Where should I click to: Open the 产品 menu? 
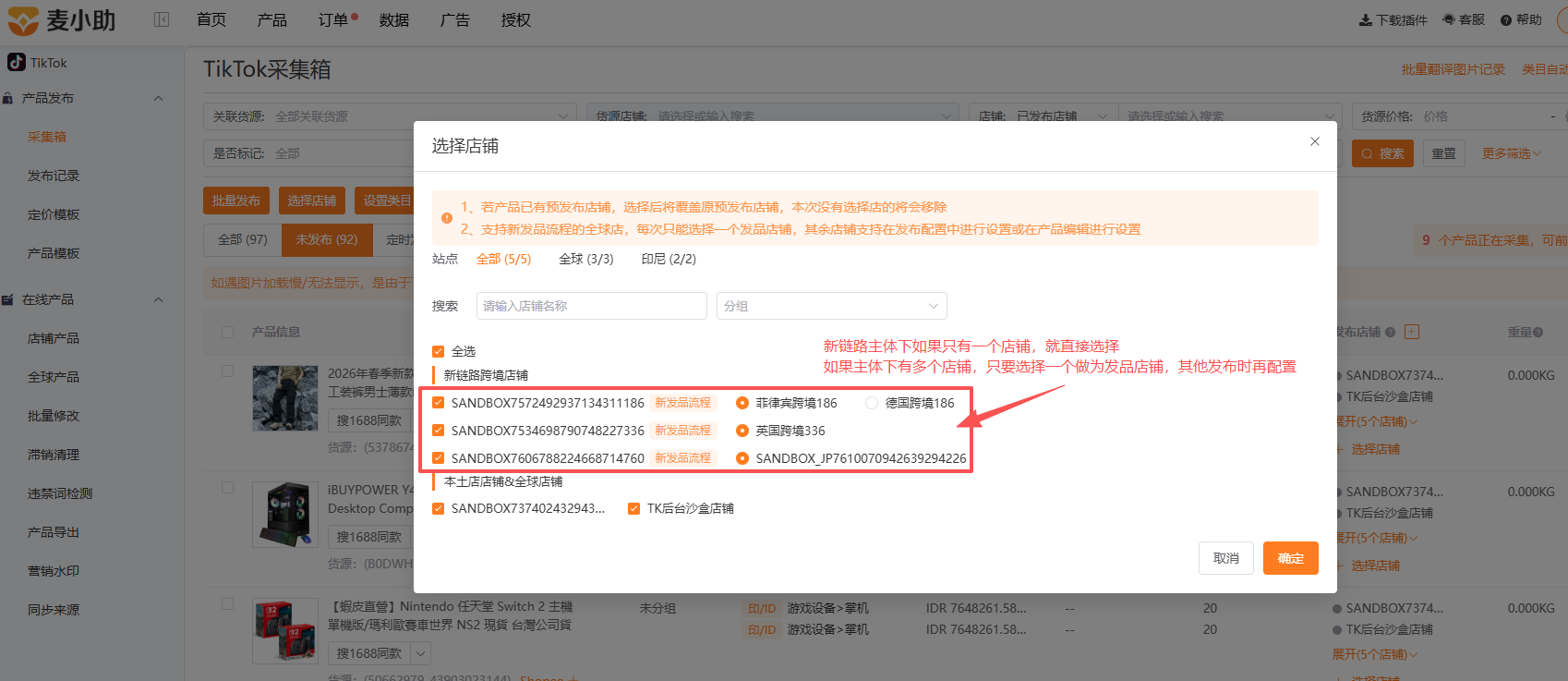pos(272,19)
